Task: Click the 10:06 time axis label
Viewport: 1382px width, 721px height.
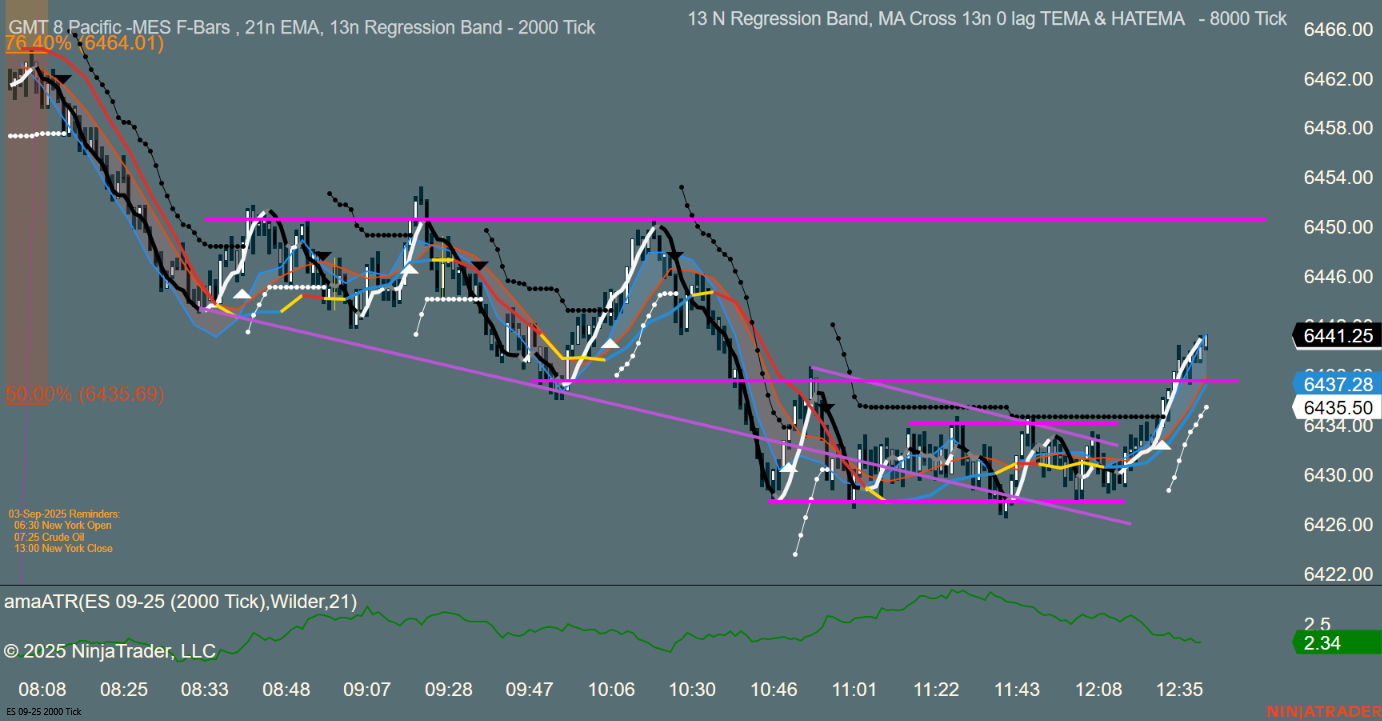Action: pyautogui.click(x=611, y=690)
